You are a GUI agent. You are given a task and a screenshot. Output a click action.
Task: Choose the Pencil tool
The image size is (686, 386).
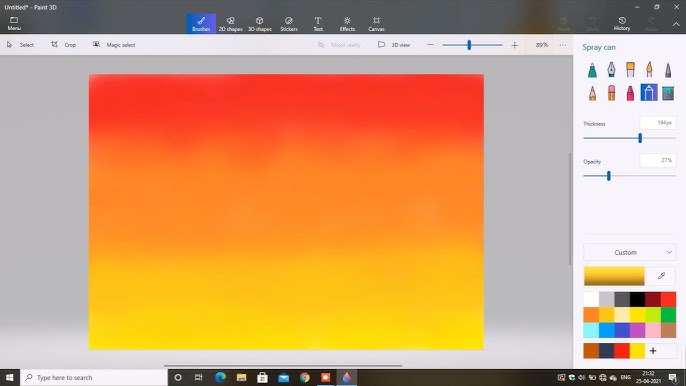click(592, 93)
